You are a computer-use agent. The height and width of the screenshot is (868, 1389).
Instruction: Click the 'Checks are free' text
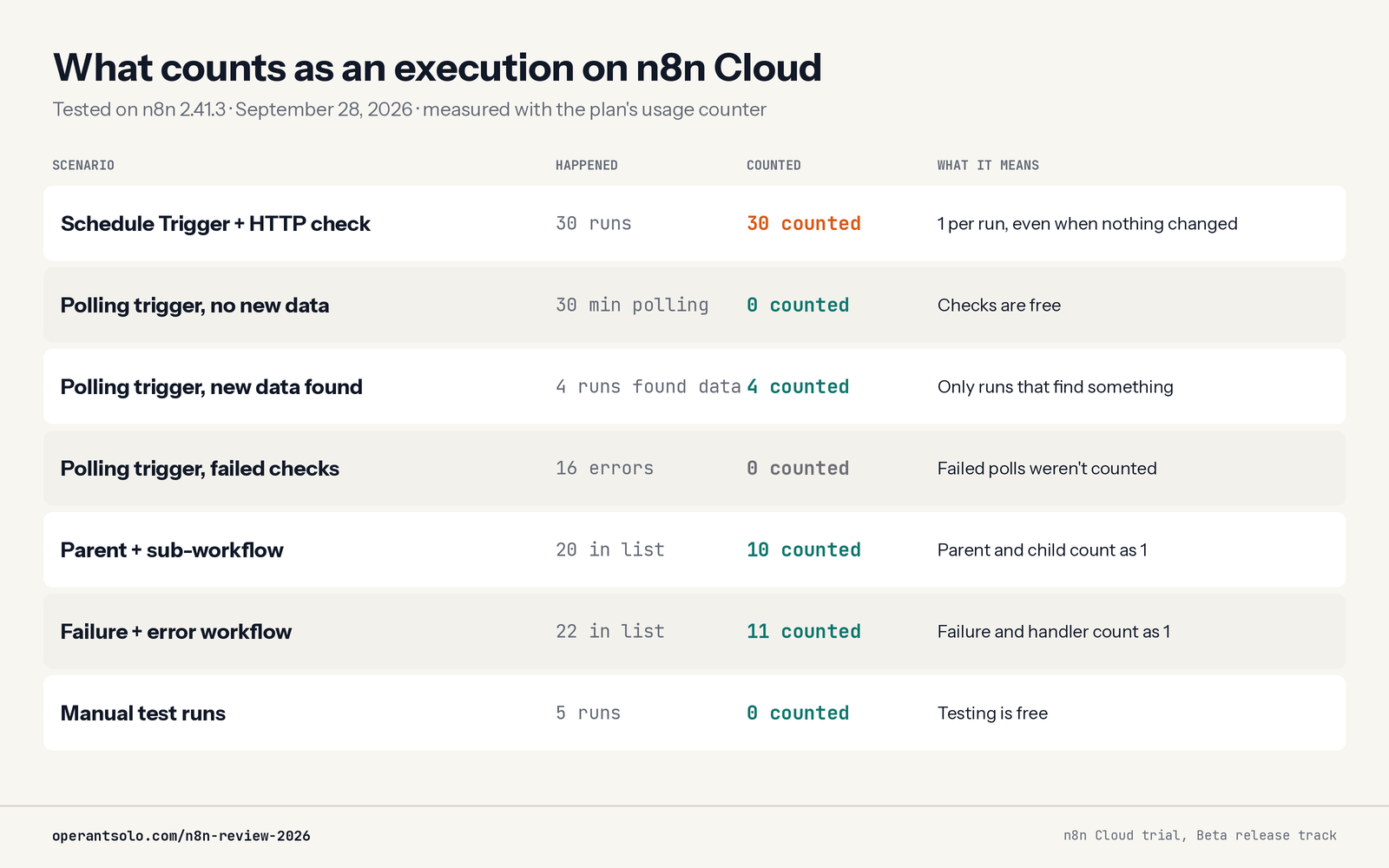tap(999, 306)
